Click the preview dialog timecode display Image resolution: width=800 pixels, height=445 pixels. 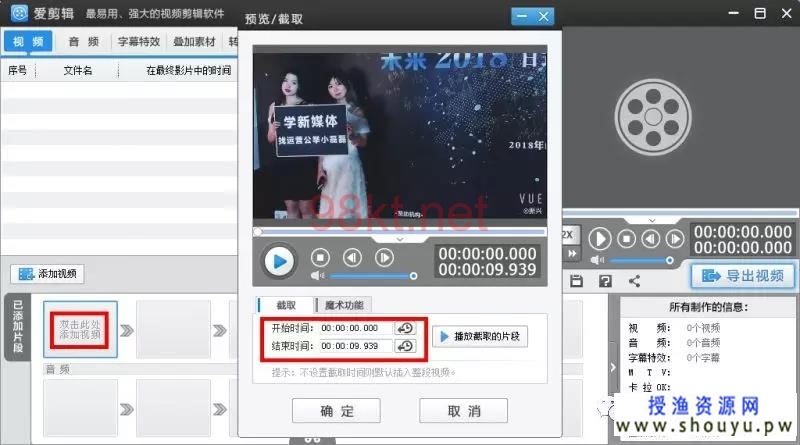487,262
